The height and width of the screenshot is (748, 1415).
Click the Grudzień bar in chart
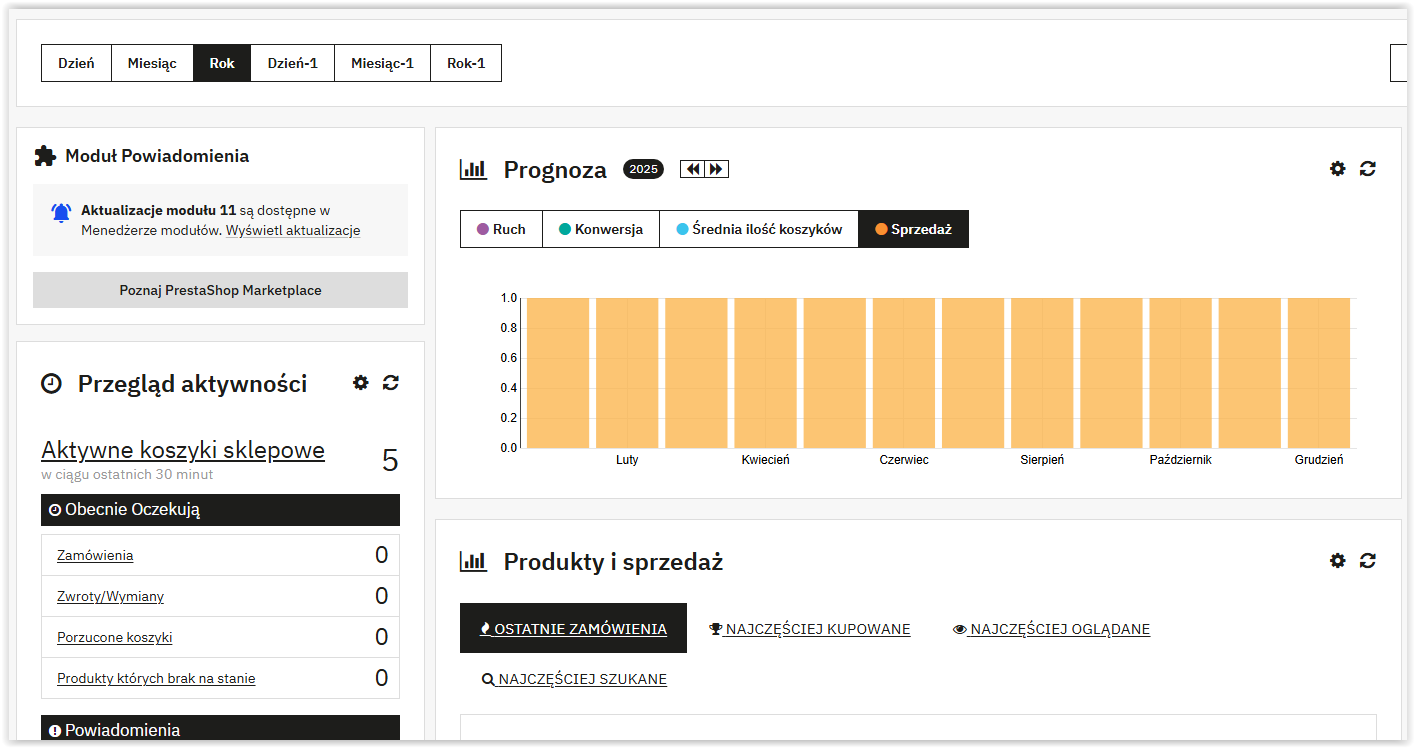click(x=1318, y=373)
